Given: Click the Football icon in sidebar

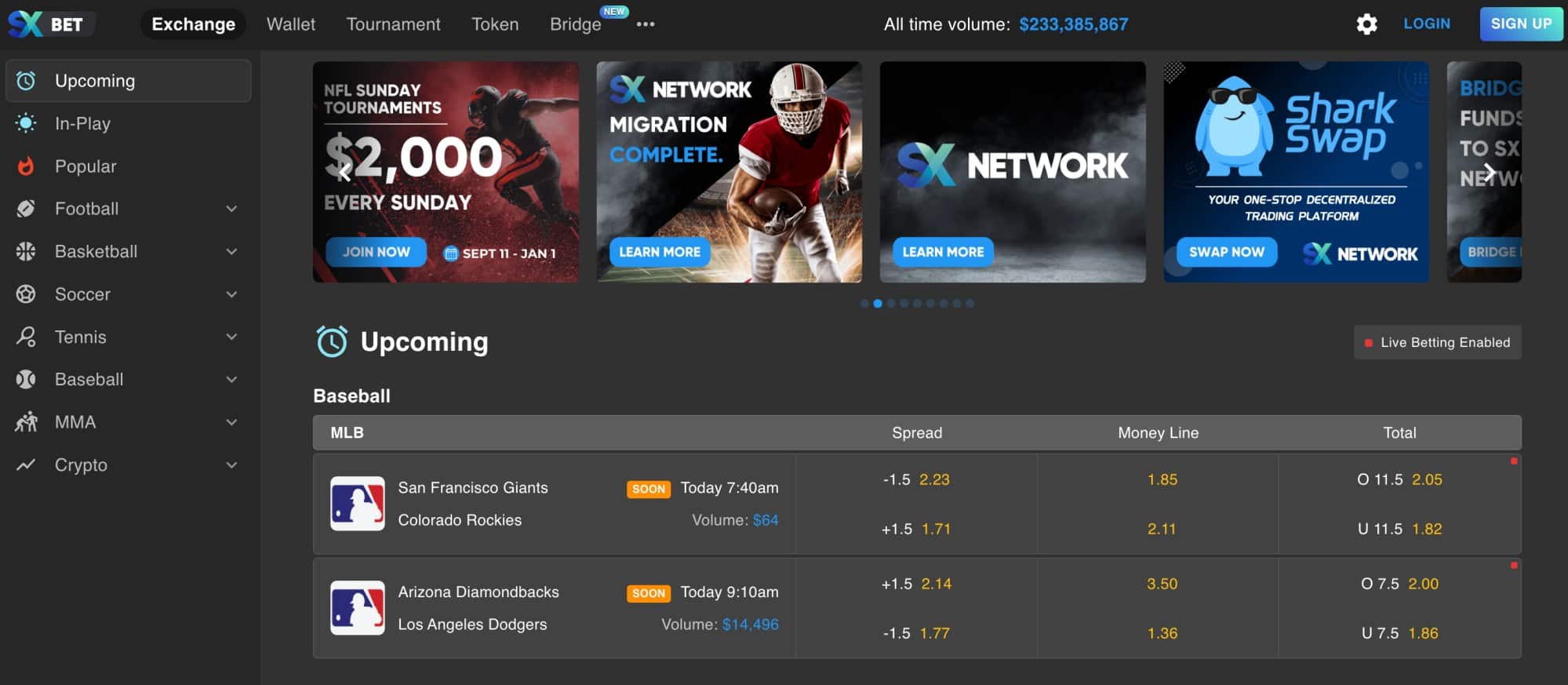Looking at the screenshot, I should [x=26, y=209].
